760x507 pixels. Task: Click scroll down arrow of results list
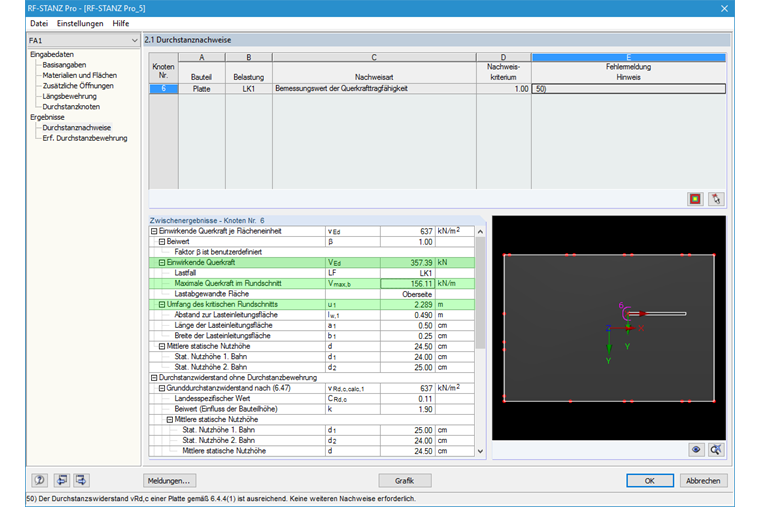[480, 451]
